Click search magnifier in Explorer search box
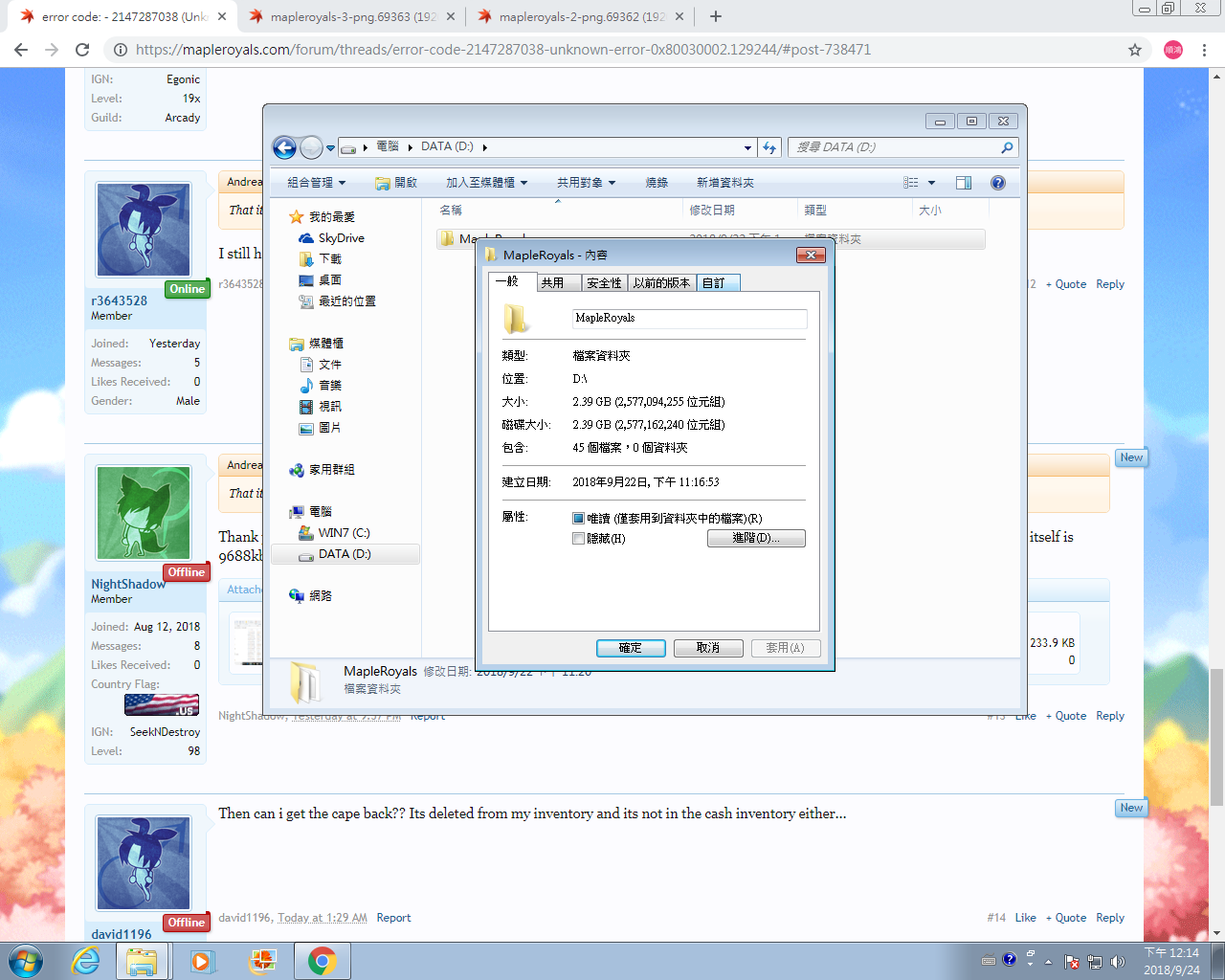Screen dimensions: 1225x980 click(1007, 147)
